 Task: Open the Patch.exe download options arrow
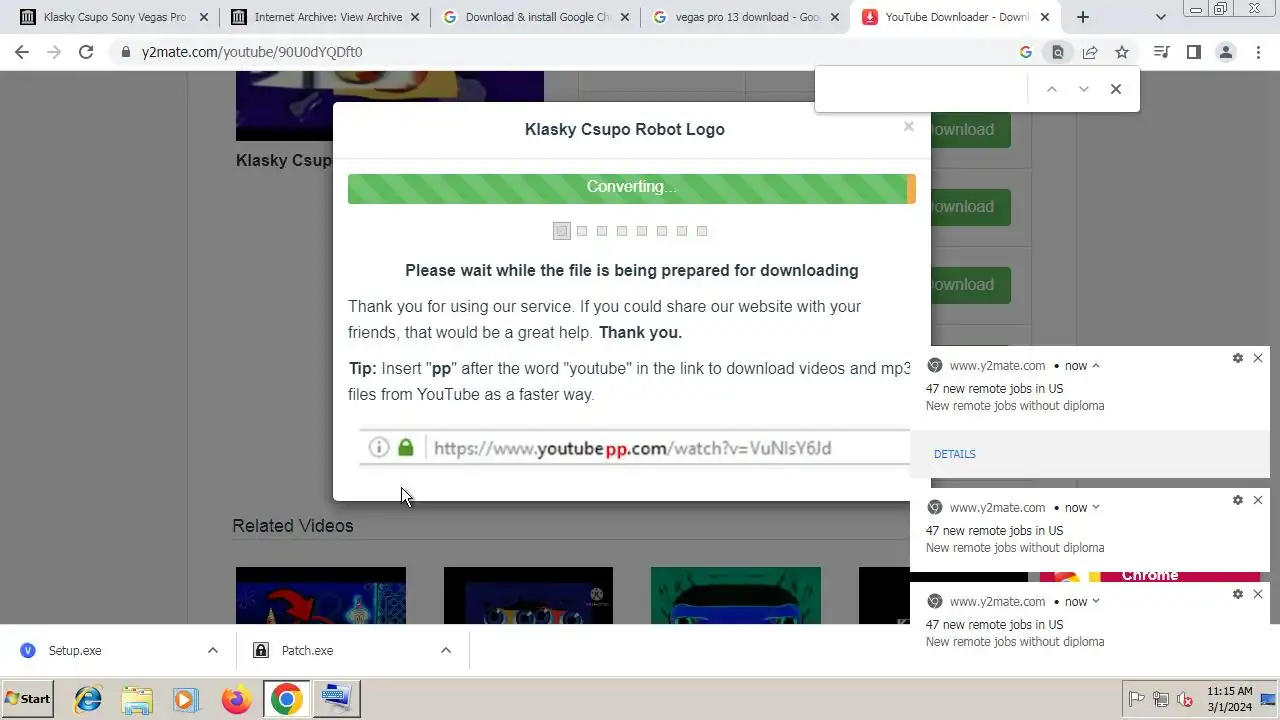click(445, 650)
